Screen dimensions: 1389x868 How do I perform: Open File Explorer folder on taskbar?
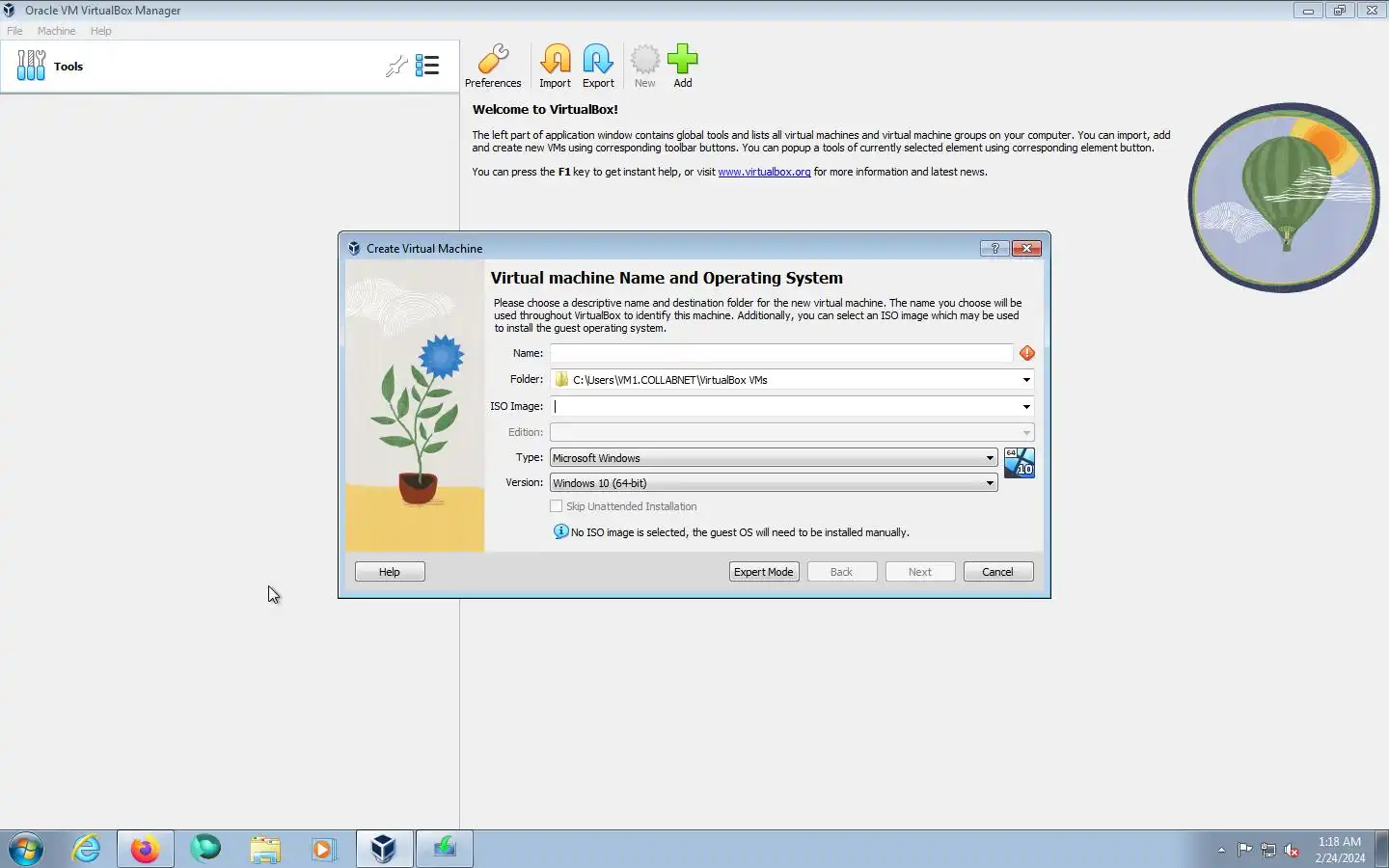265,849
